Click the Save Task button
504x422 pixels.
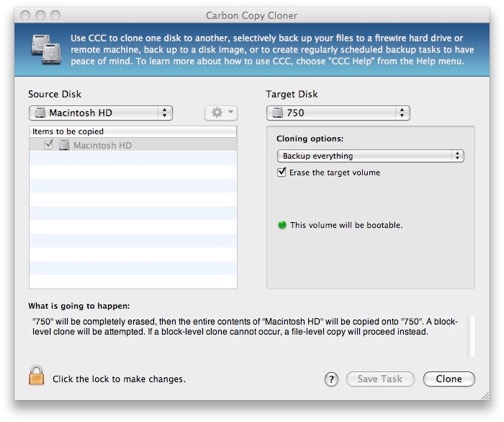[x=380, y=379]
